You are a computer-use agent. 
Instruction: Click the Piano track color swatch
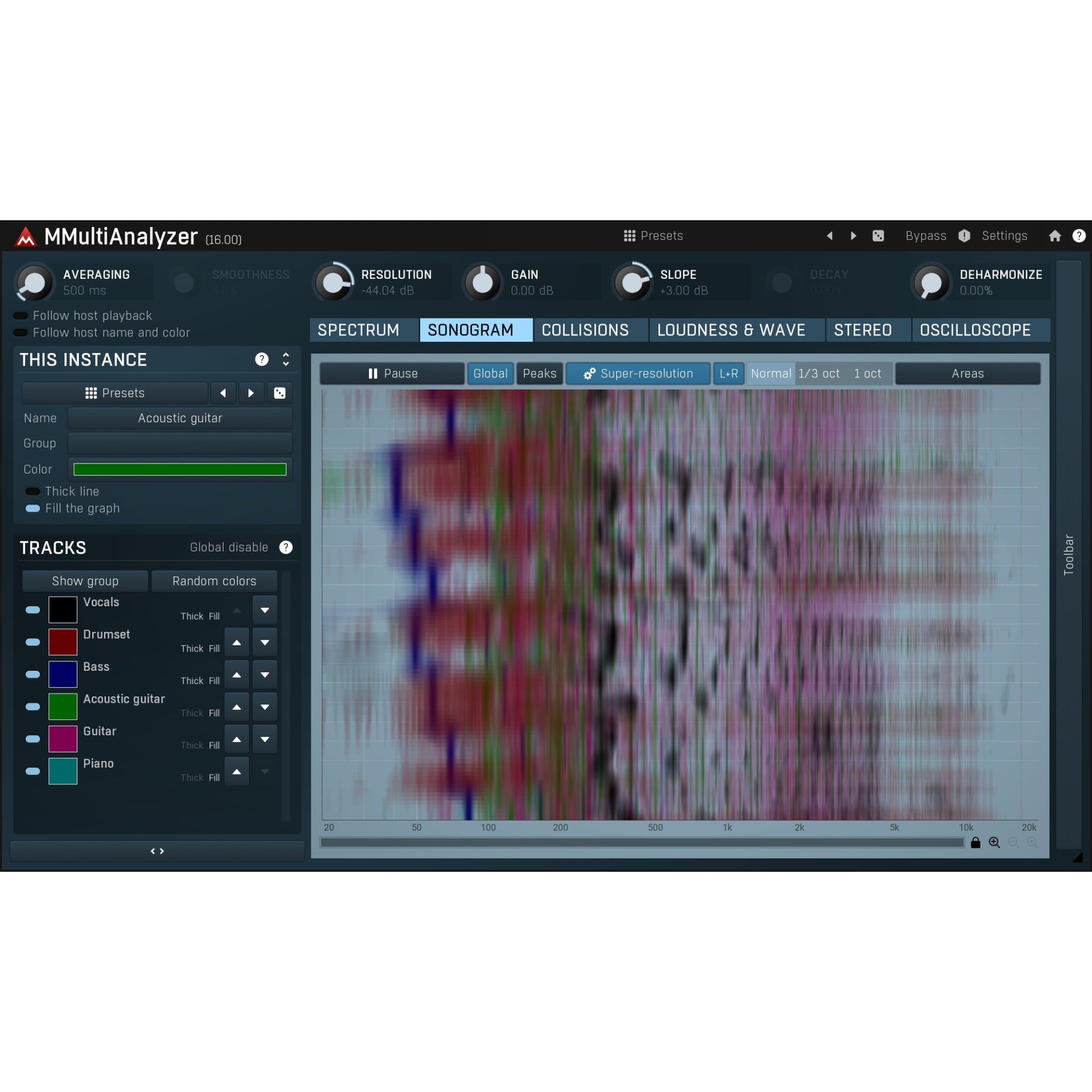pyautogui.click(x=62, y=771)
